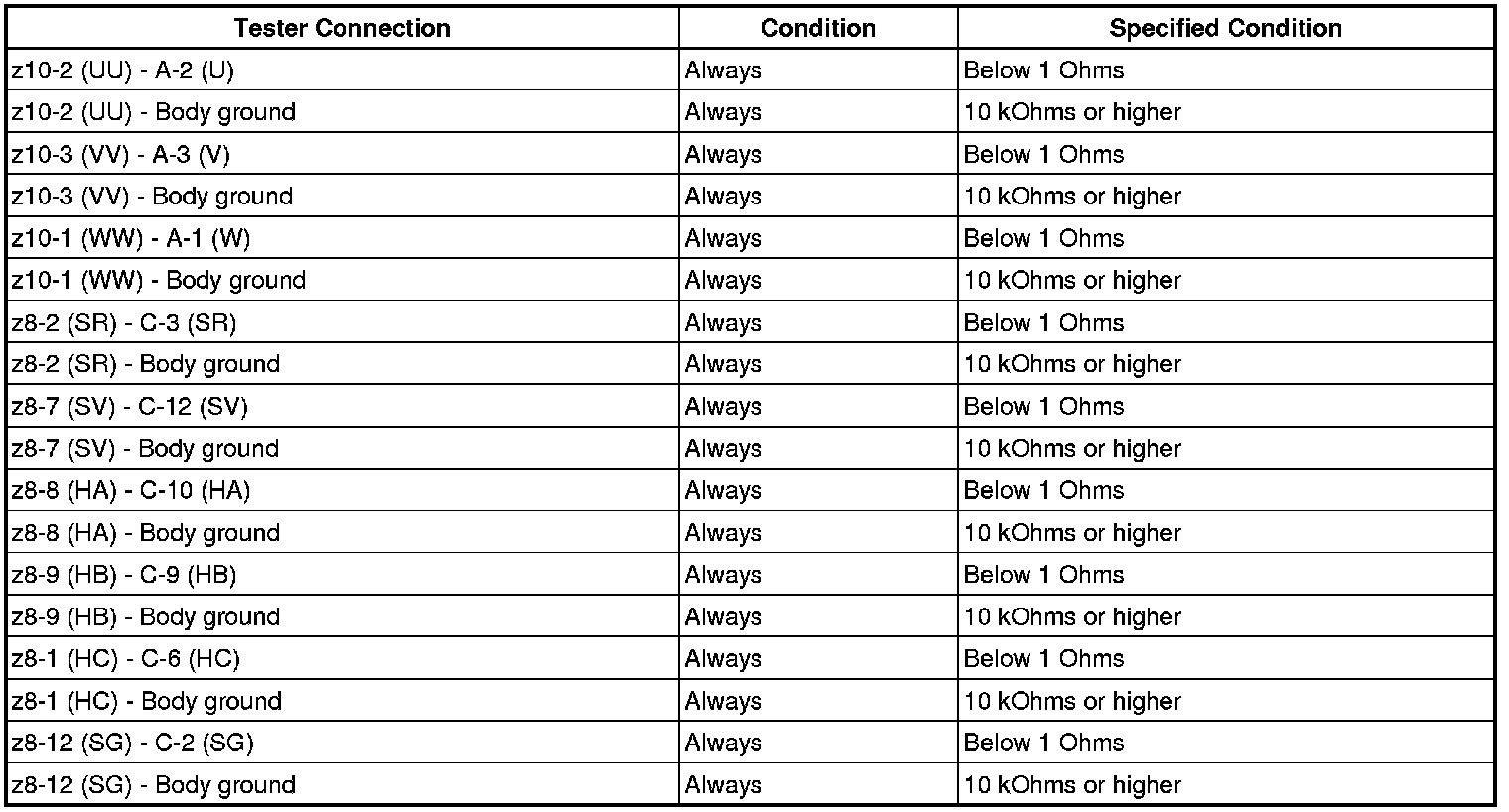
Task: Click z8-1 (HC) - Body ground cell
Action: pos(343,701)
